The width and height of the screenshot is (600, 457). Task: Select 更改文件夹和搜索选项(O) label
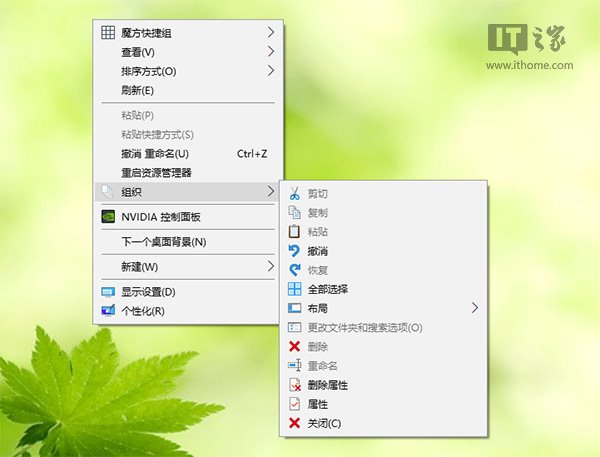pyautogui.click(x=365, y=328)
